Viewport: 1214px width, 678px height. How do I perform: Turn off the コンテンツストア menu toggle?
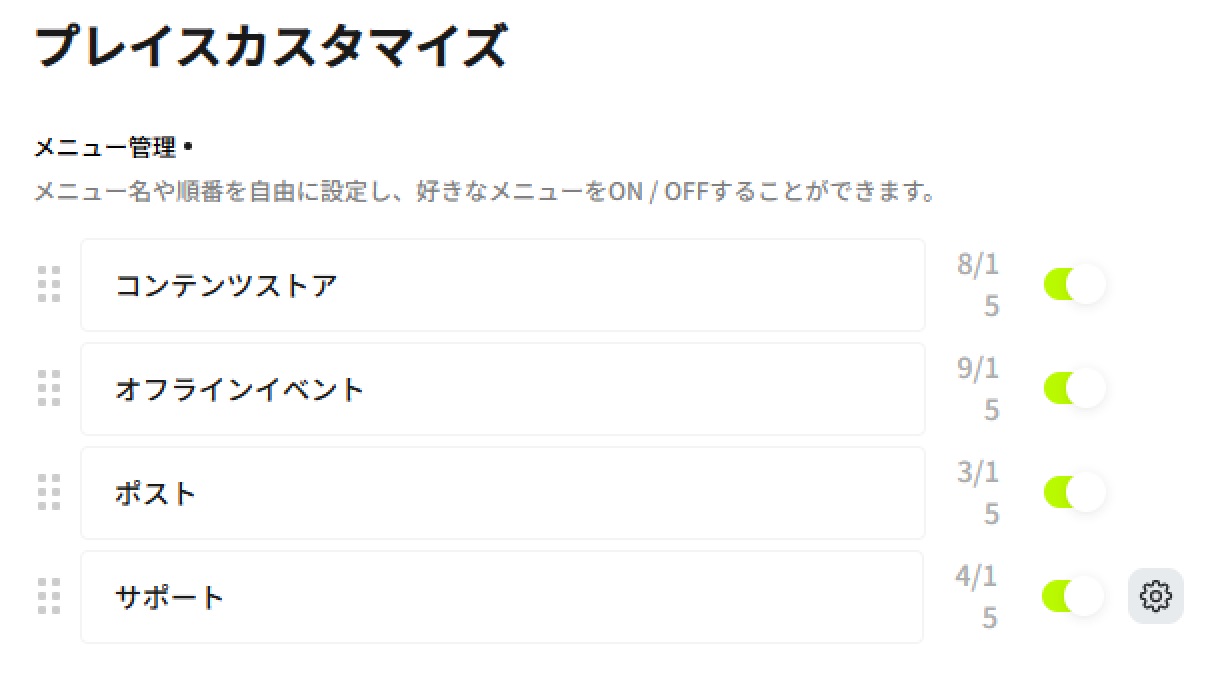coord(1074,285)
